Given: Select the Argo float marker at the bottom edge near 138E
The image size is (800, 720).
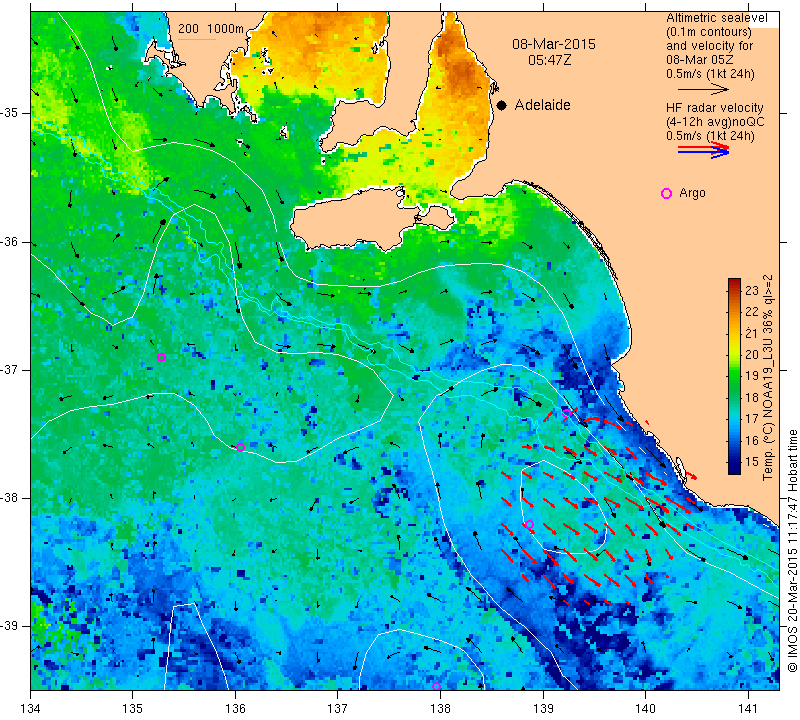Looking at the screenshot, I should (436, 686).
